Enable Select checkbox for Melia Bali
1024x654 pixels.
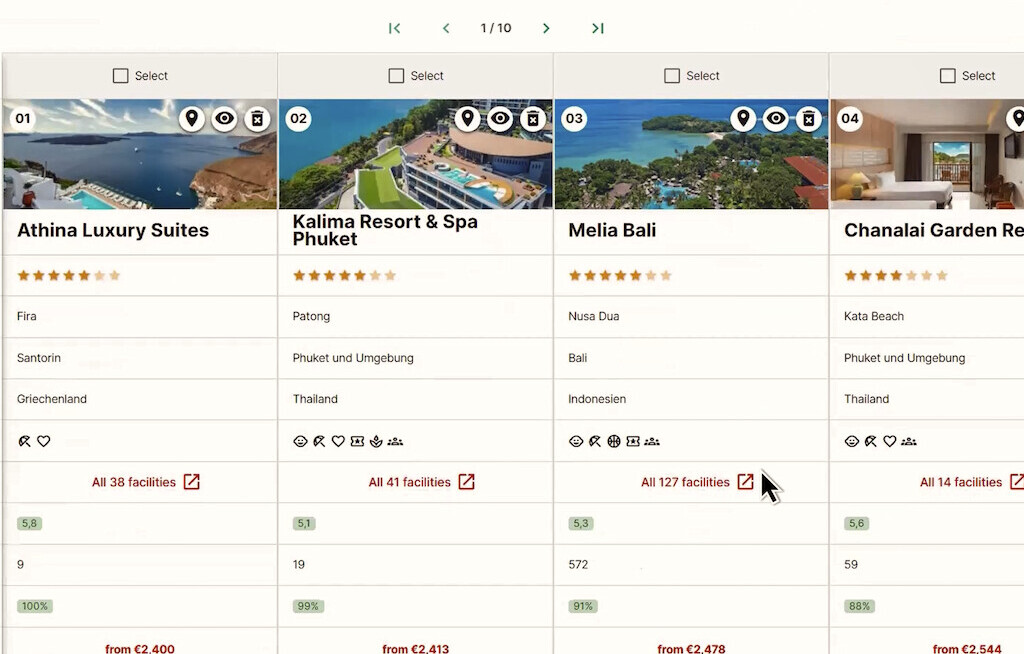coord(672,76)
